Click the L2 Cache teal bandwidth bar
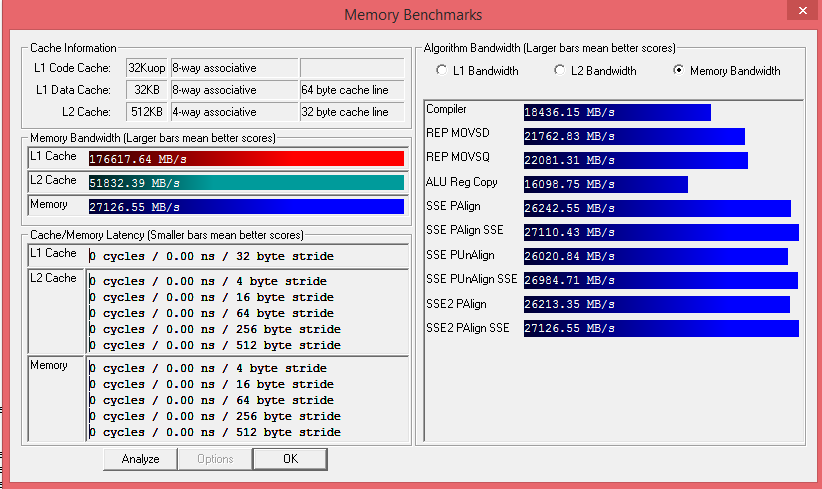Screen dimensions: 822x489 coord(246,183)
